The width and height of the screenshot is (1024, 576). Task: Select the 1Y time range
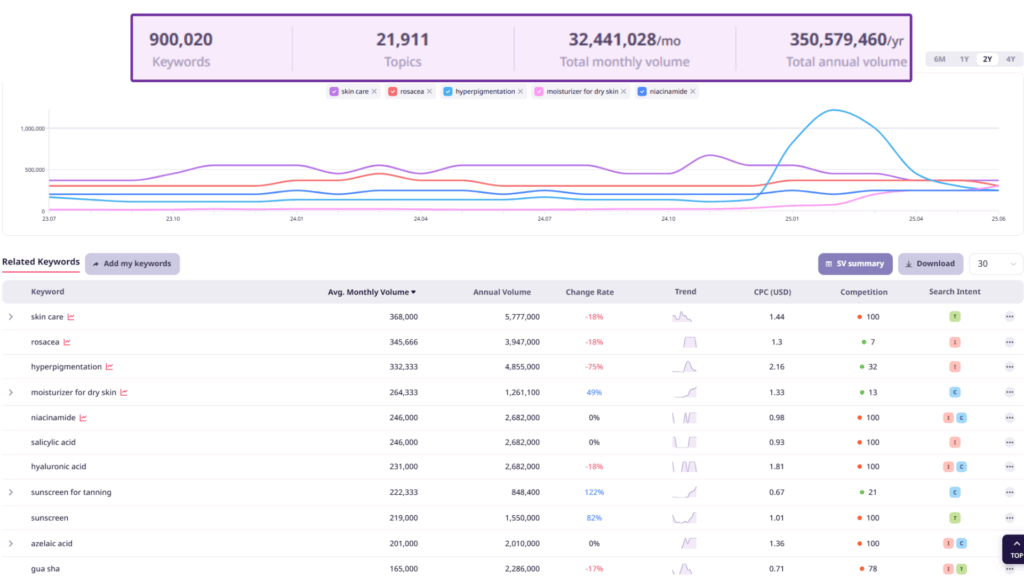point(964,59)
